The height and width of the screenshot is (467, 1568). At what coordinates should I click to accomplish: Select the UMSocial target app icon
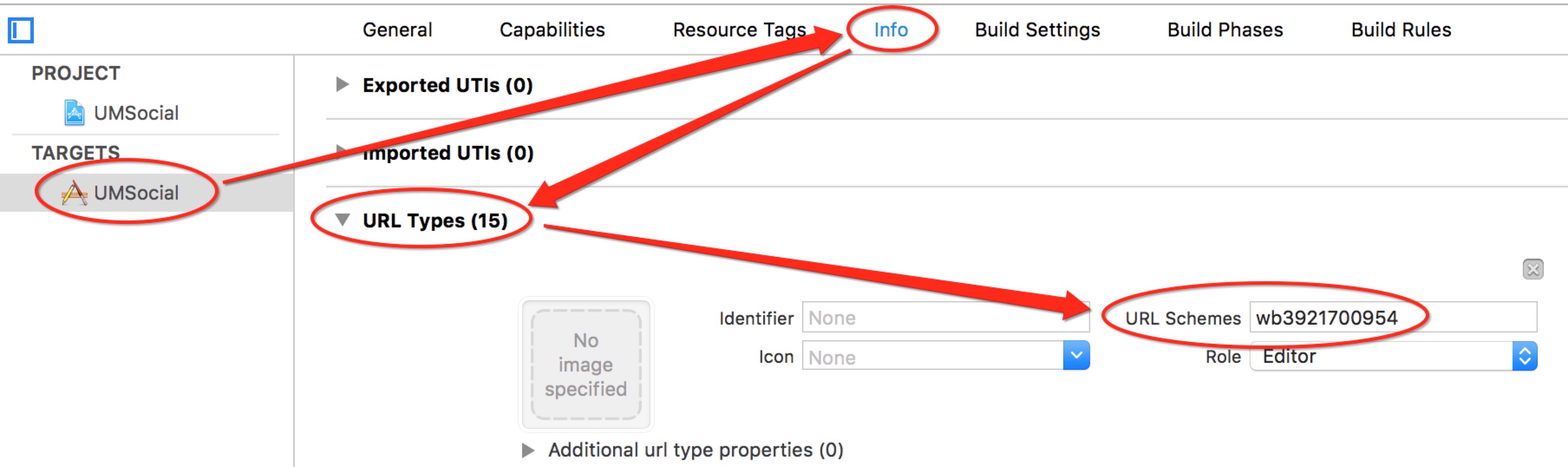74,193
